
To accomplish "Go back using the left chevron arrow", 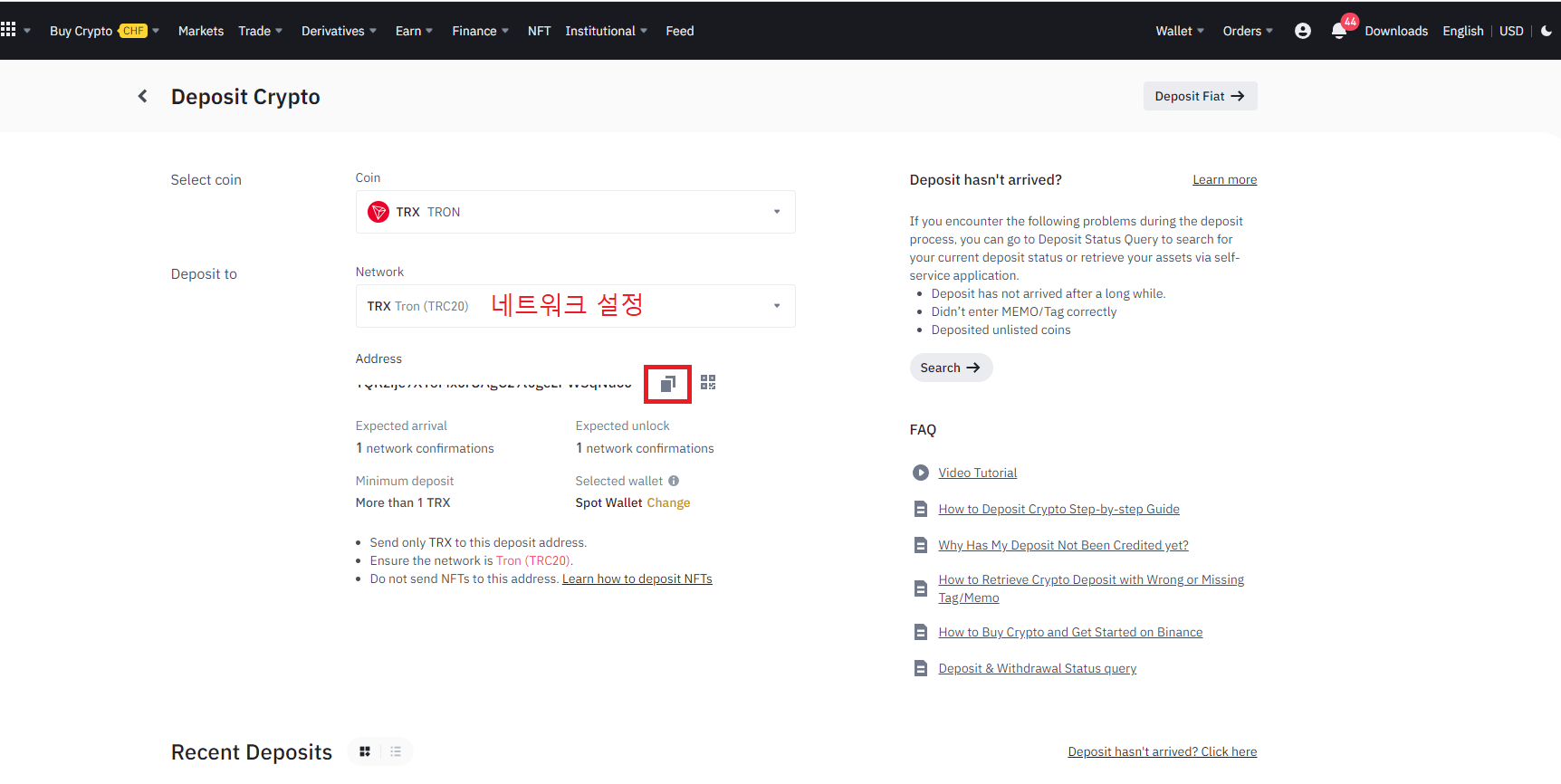I will click(142, 96).
